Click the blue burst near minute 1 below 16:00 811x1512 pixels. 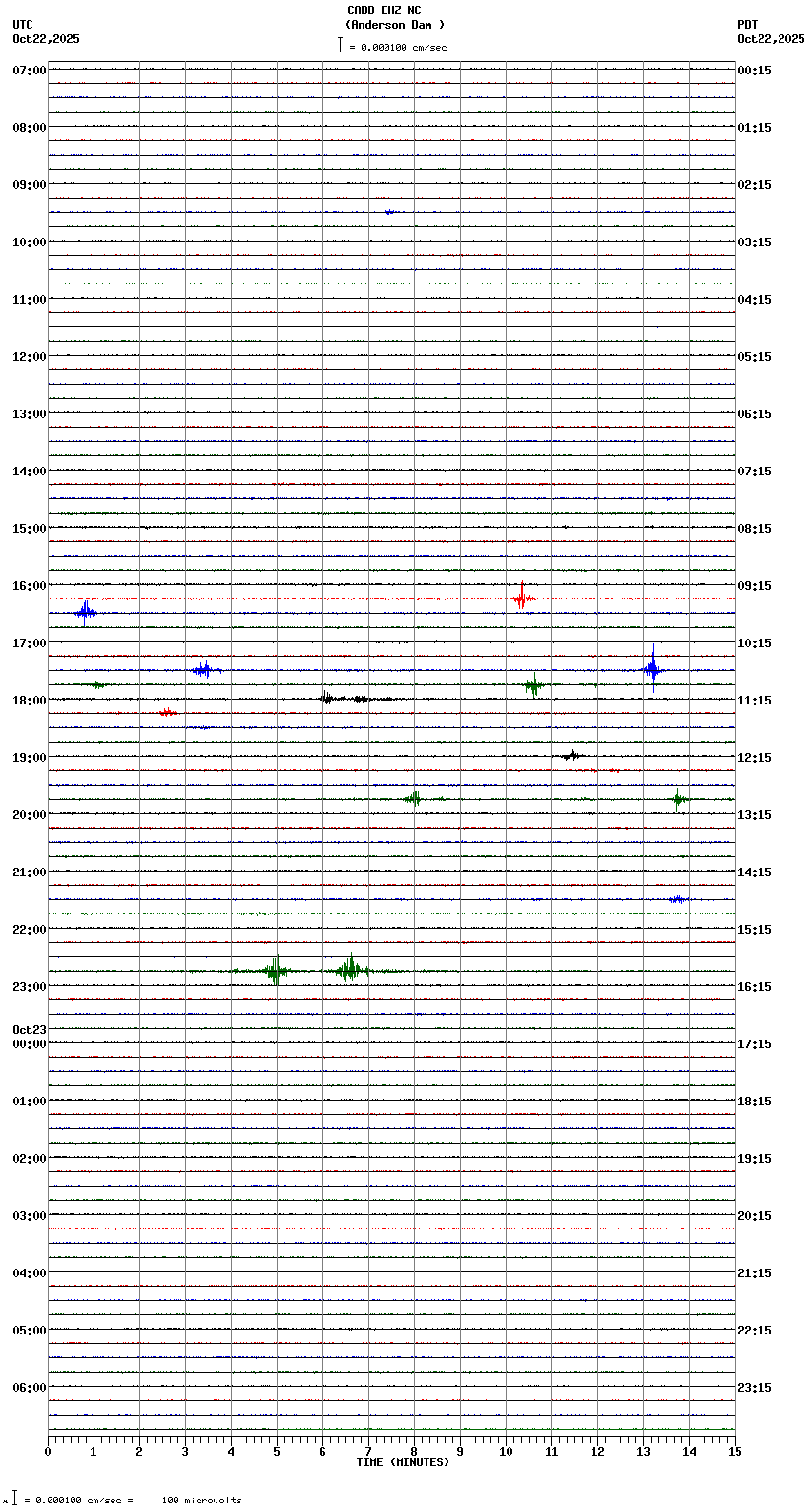pyautogui.click(x=85, y=612)
